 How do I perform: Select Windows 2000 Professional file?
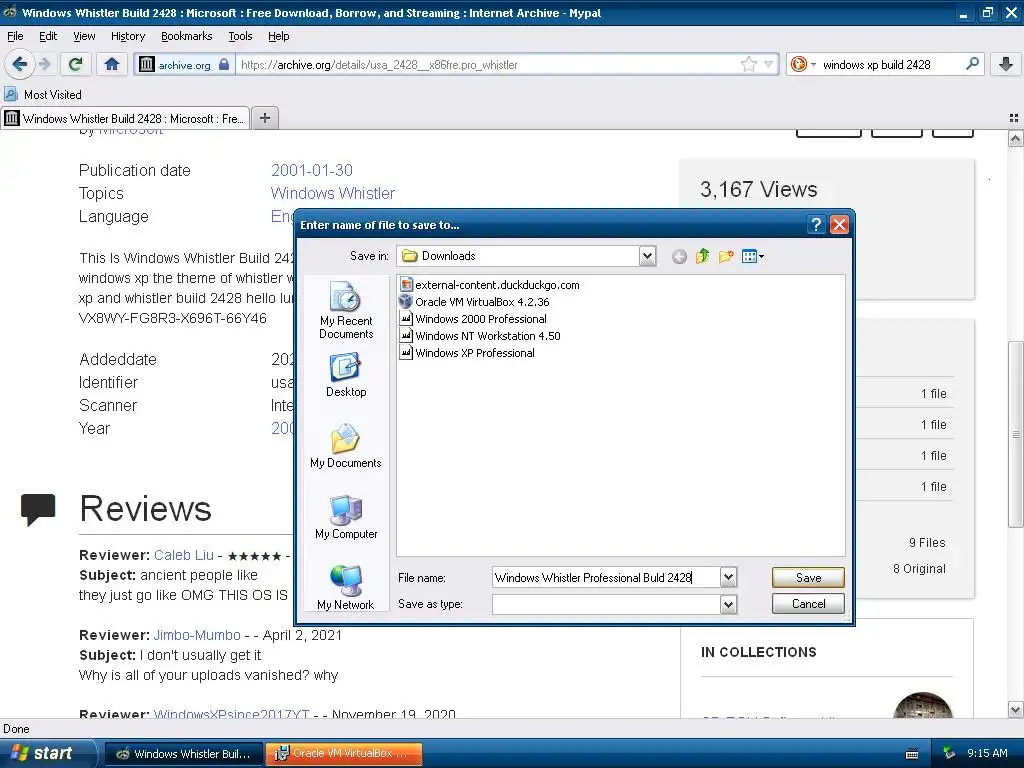[473, 319]
